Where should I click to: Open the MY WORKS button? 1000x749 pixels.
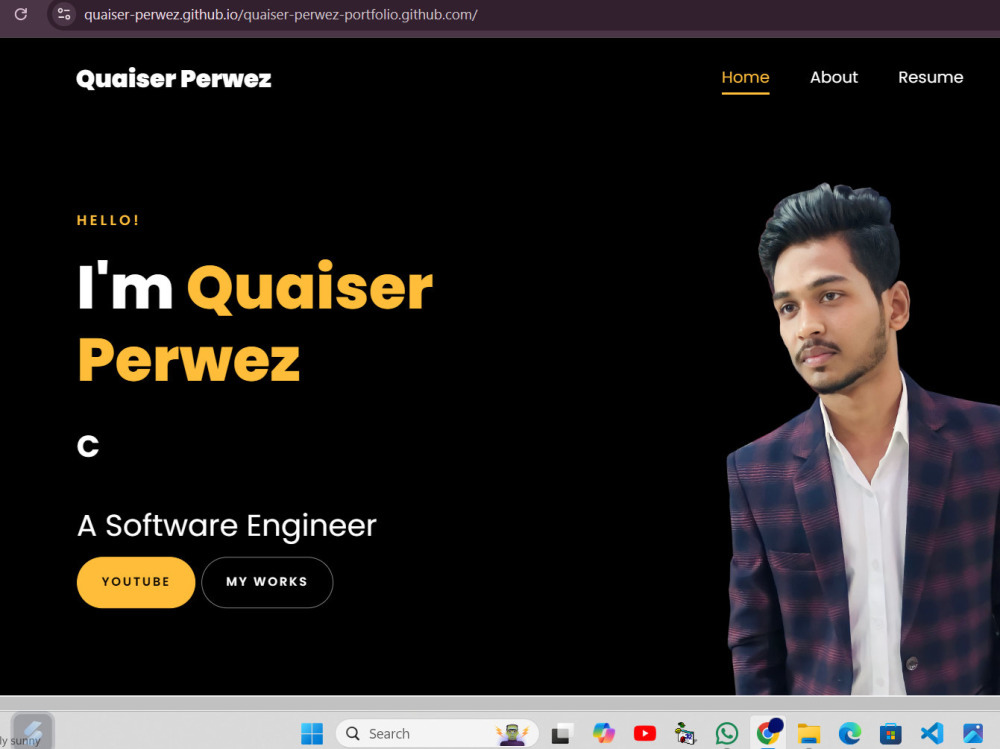coord(267,582)
